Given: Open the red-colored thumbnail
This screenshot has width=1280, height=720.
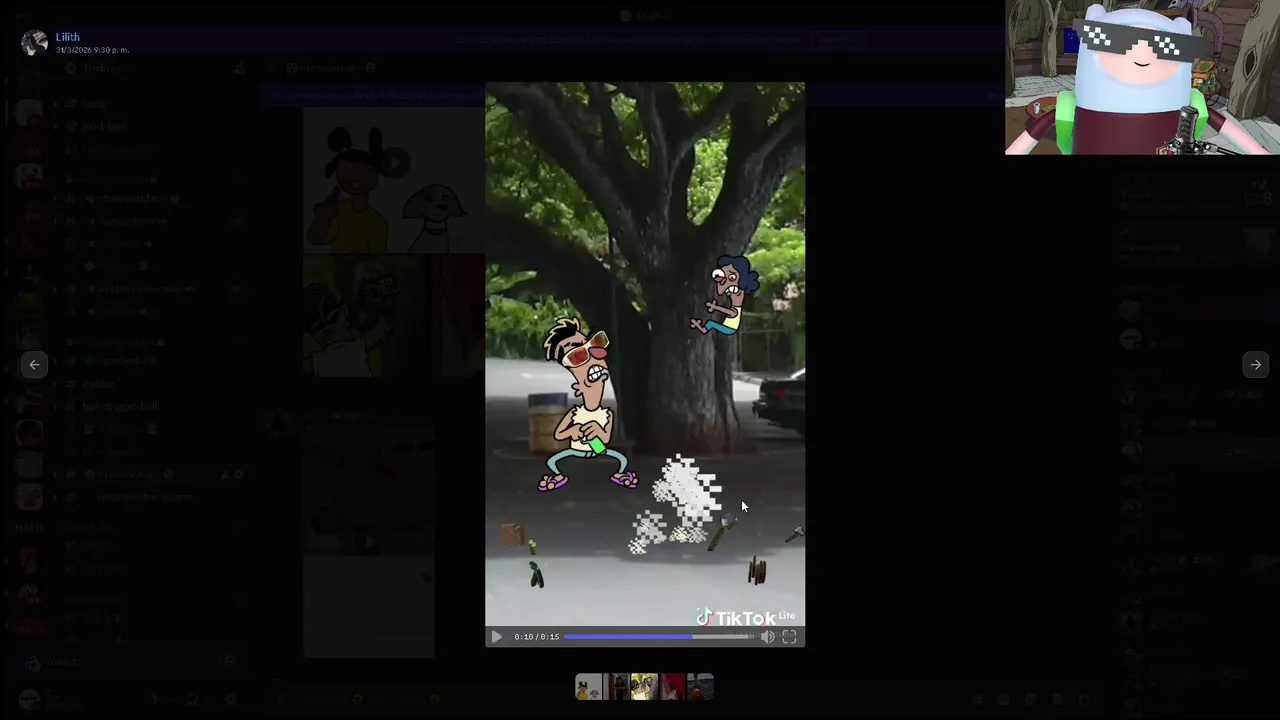Looking at the screenshot, I should (x=672, y=687).
